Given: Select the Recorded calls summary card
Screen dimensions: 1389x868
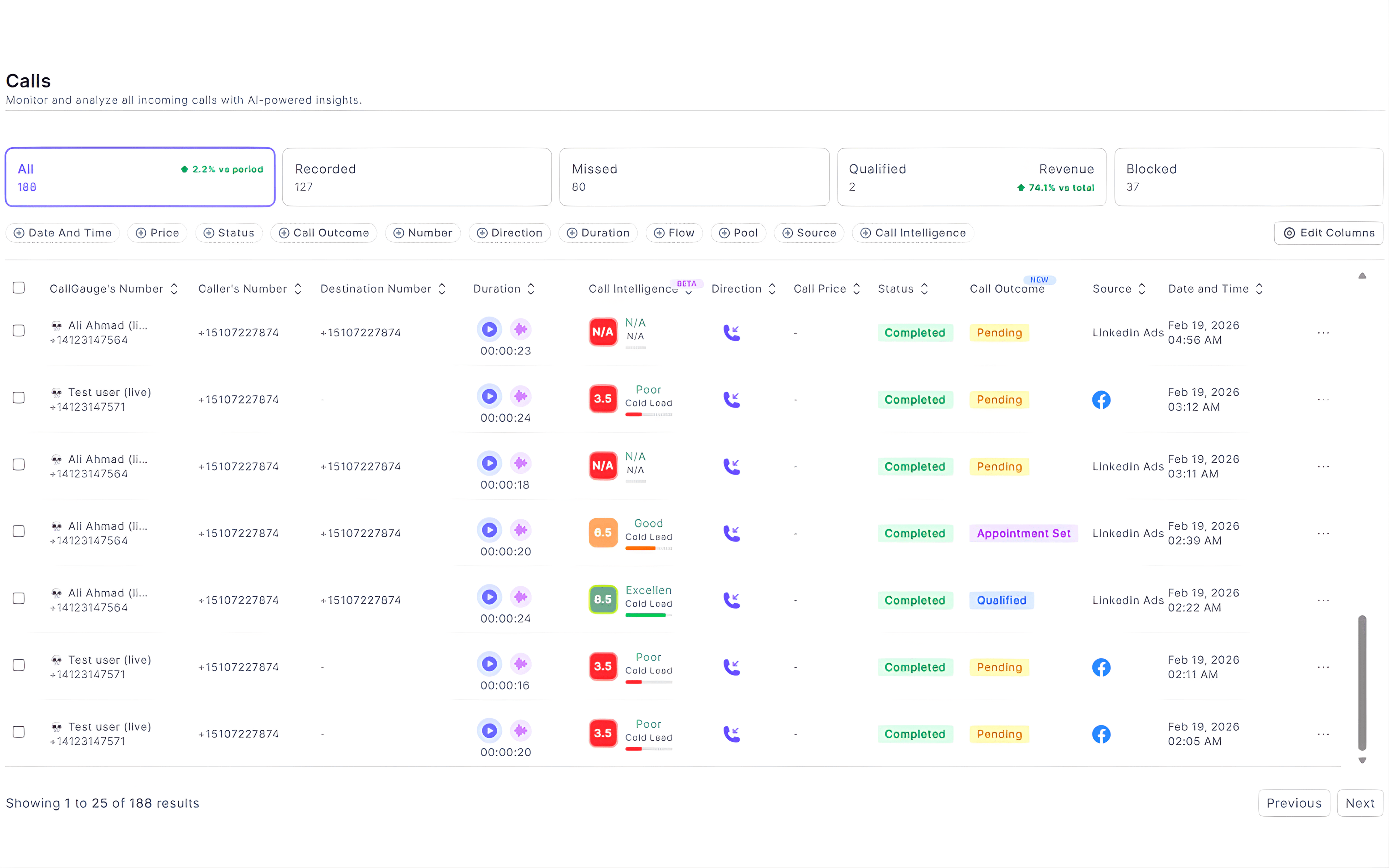Looking at the screenshot, I should (x=416, y=177).
